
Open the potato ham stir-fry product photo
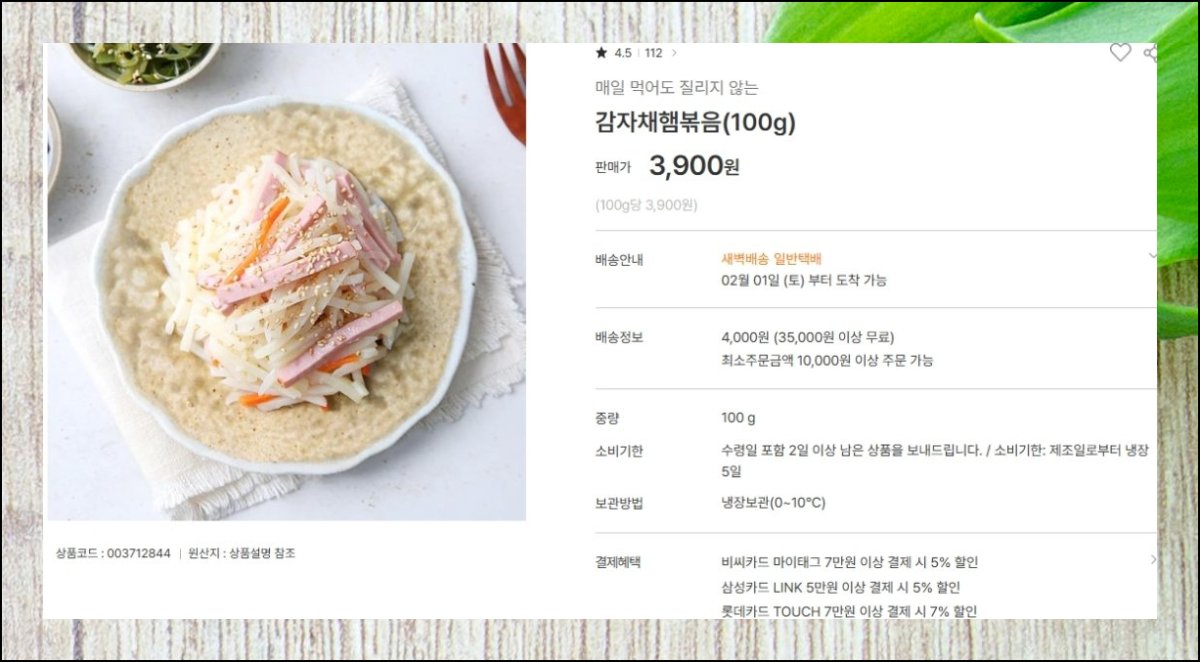point(286,282)
